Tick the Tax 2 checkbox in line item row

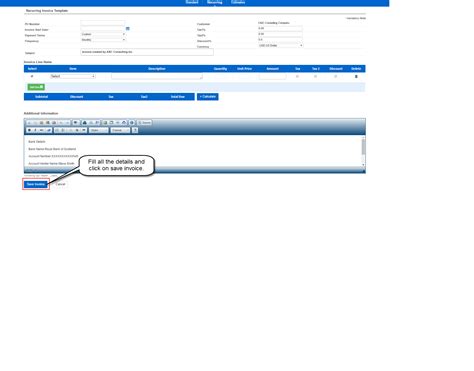[315, 76]
